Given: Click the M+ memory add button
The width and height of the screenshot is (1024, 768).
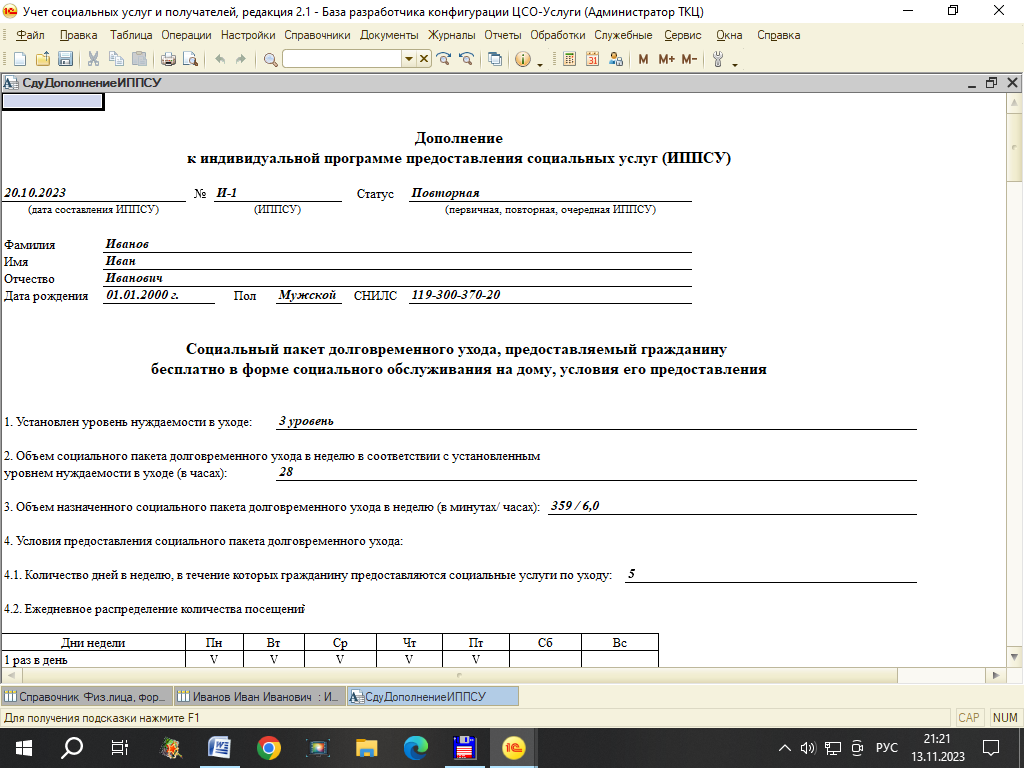Looking at the screenshot, I should click(666, 60).
